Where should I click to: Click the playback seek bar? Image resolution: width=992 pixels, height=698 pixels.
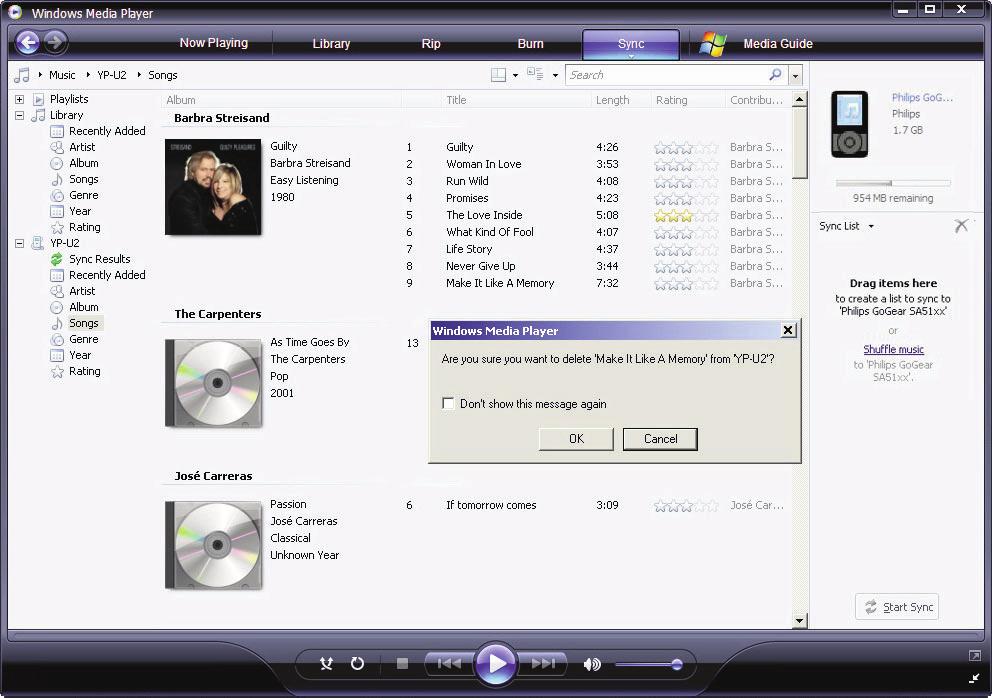pos(495,635)
